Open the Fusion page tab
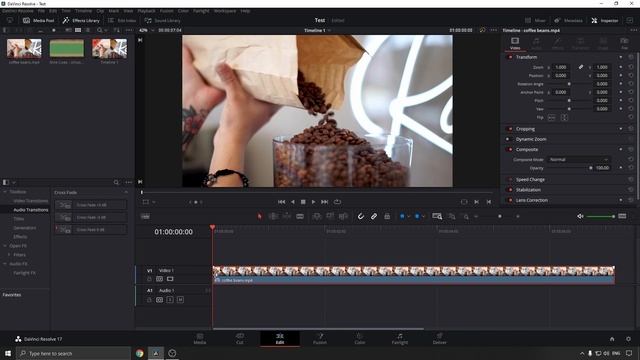Viewport: 640px width, 360px height. point(320,339)
